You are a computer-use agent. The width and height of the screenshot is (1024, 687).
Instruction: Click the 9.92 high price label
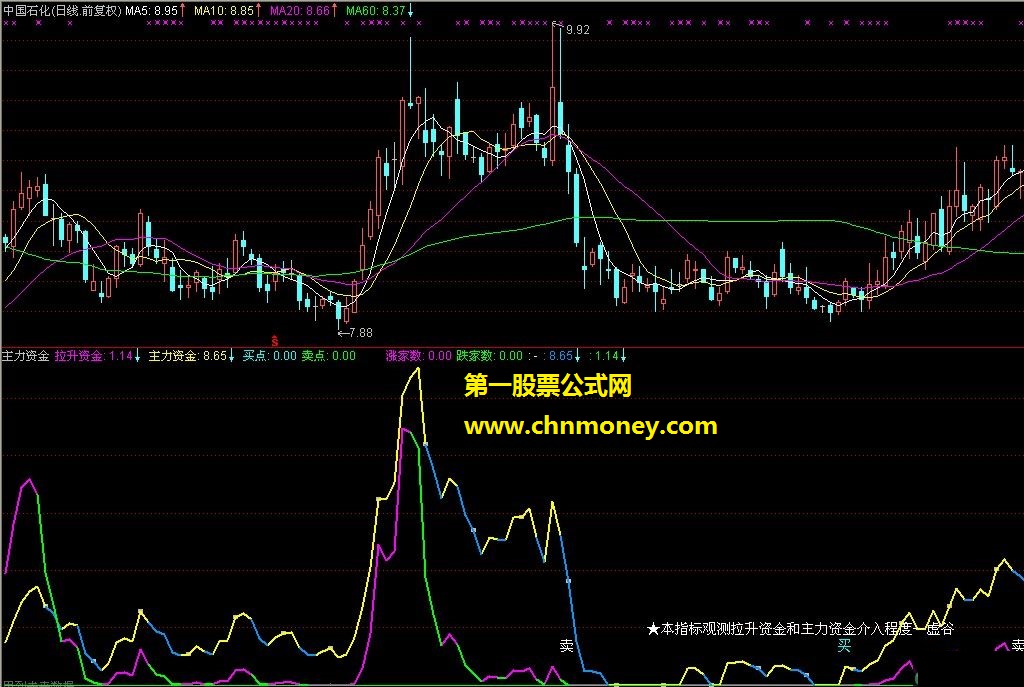577,29
